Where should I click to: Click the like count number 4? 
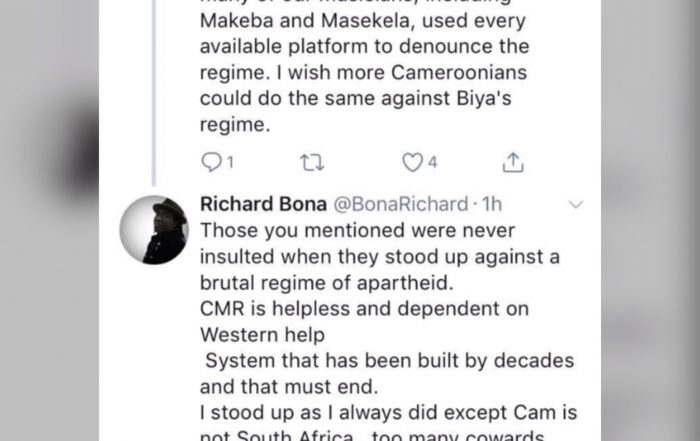tap(432, 162)
